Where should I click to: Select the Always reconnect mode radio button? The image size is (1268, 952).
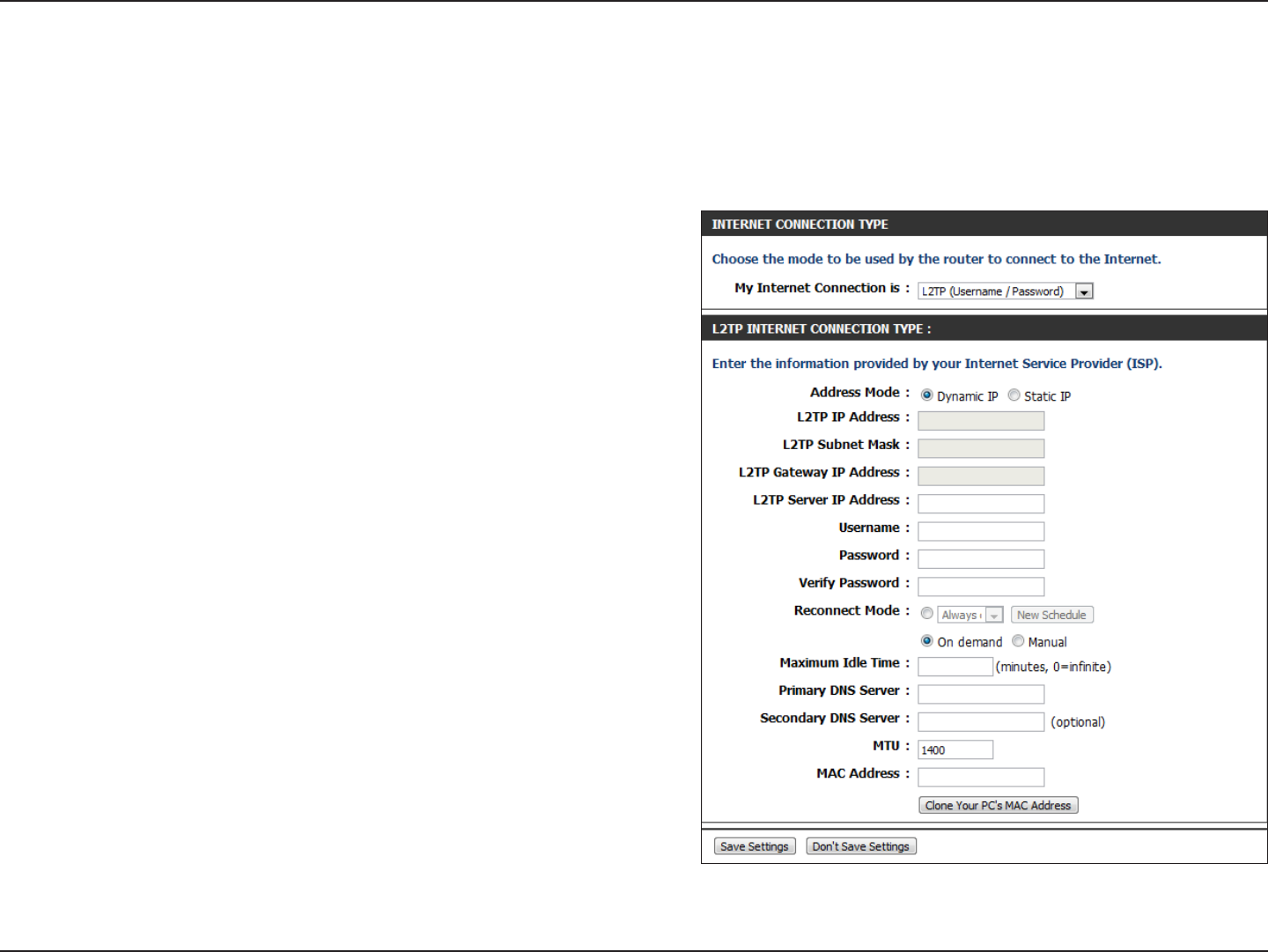tap(926, 614)
